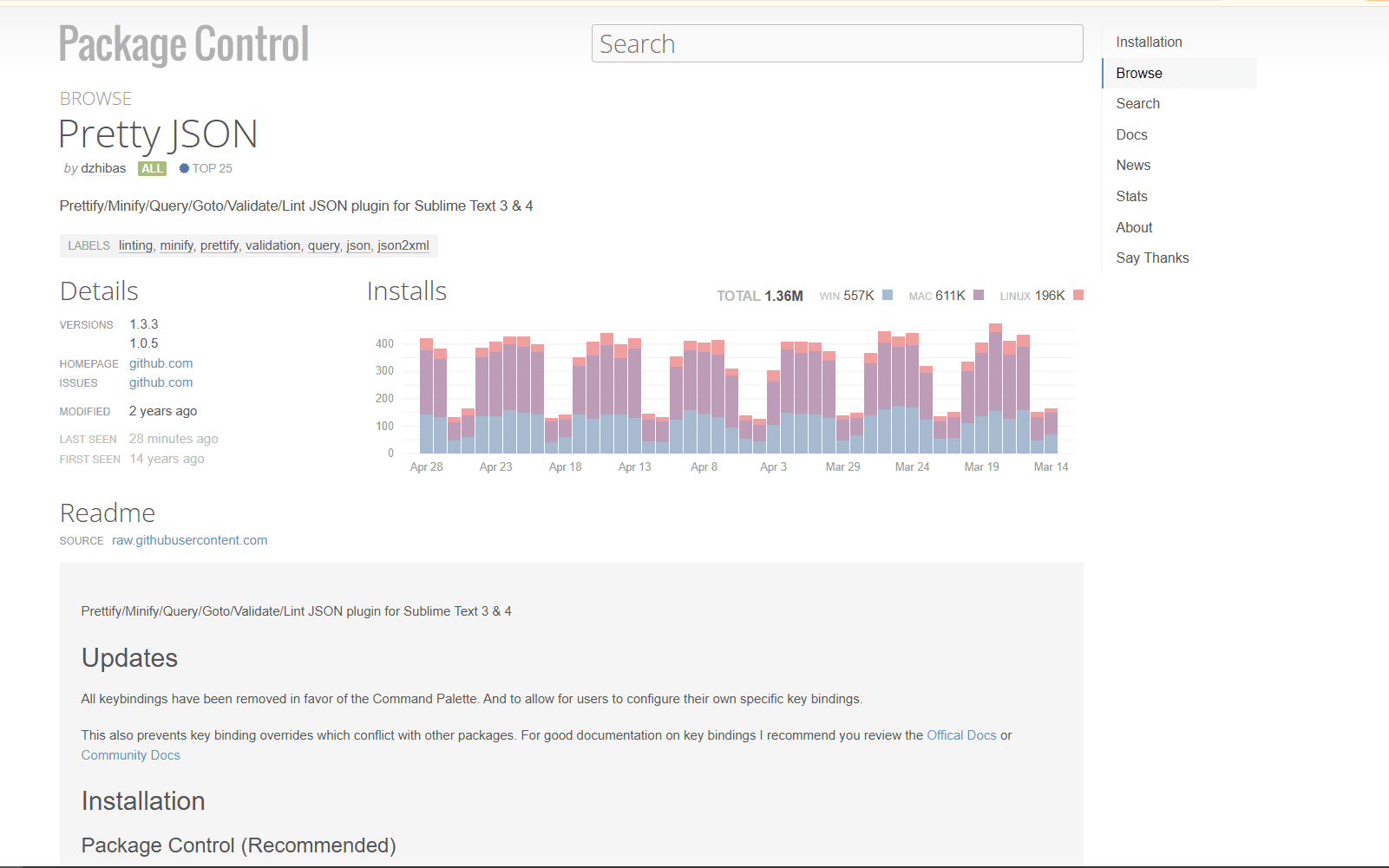Go to the Stats page
This screenshot has height=868, width=1389.
(1131, 196)
